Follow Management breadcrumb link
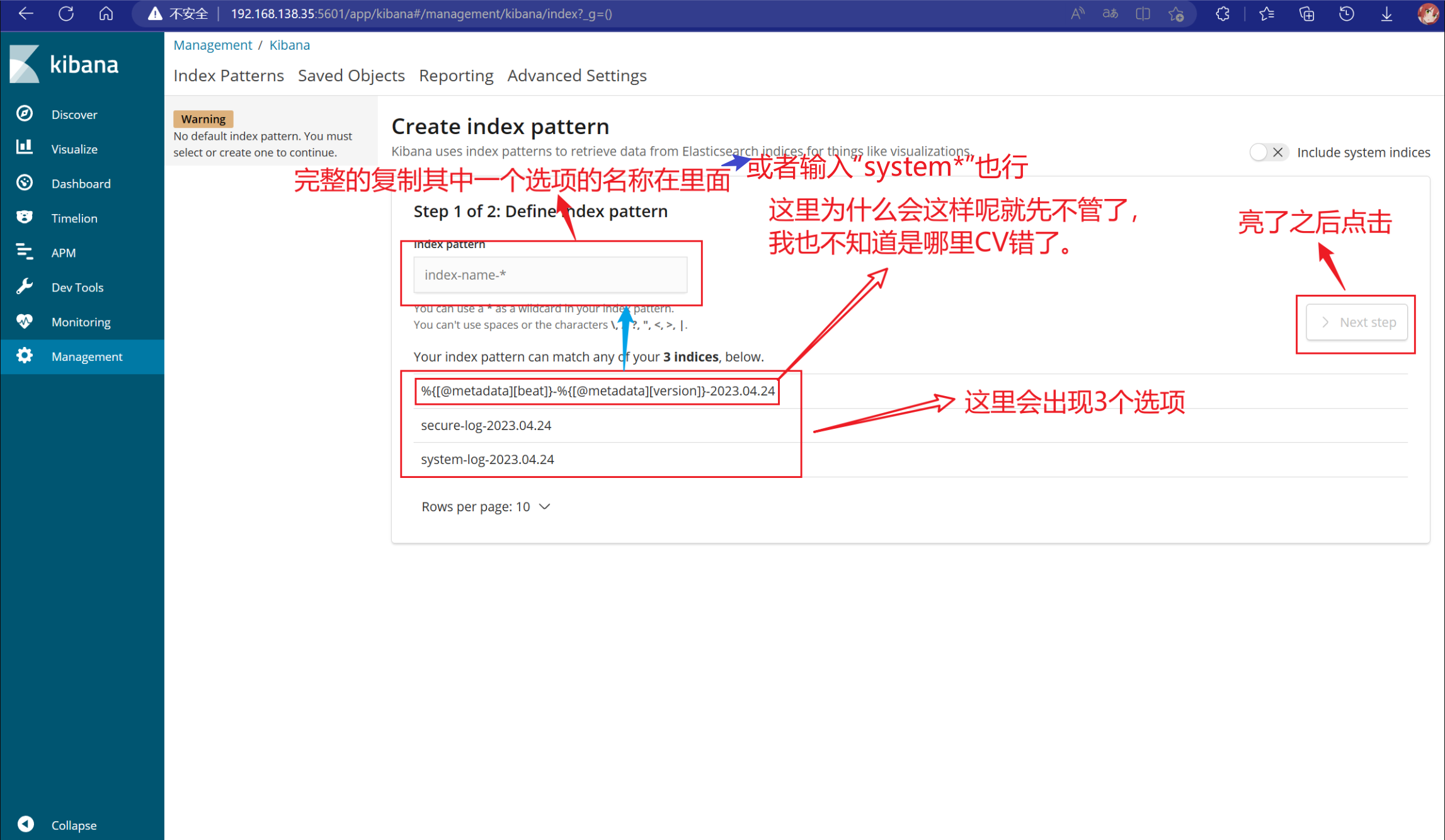This screenshot has width=1445, height=840. click(212, 45)
